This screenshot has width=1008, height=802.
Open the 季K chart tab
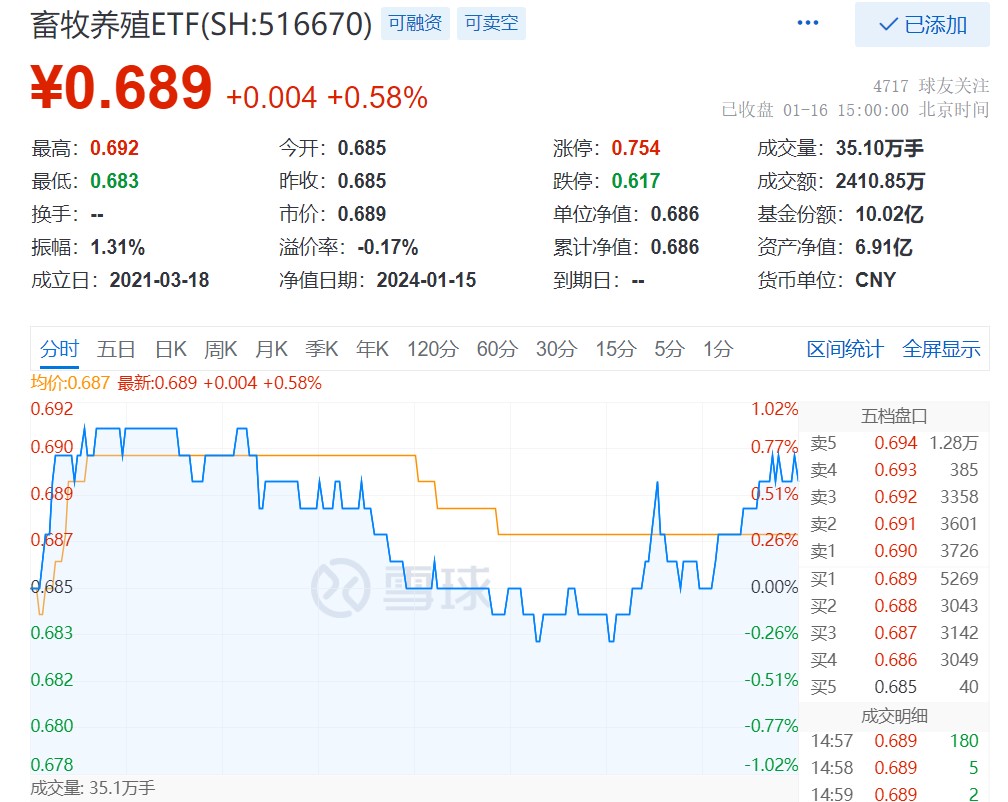coord(321,349)
